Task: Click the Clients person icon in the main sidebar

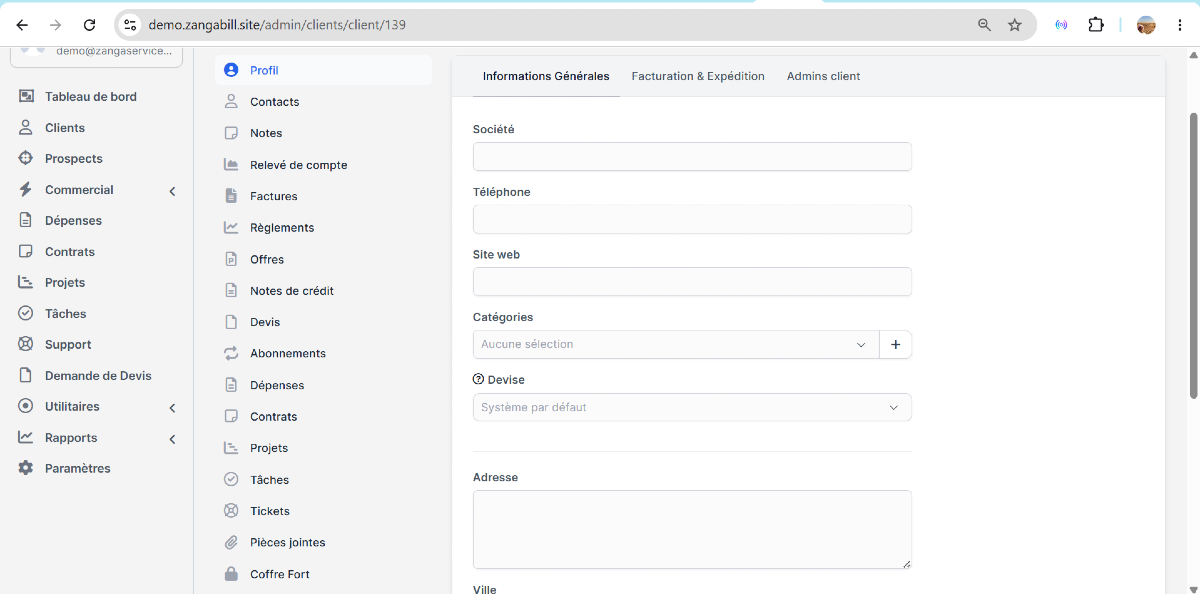Action: pyautogui.click(x=26, y=128)
